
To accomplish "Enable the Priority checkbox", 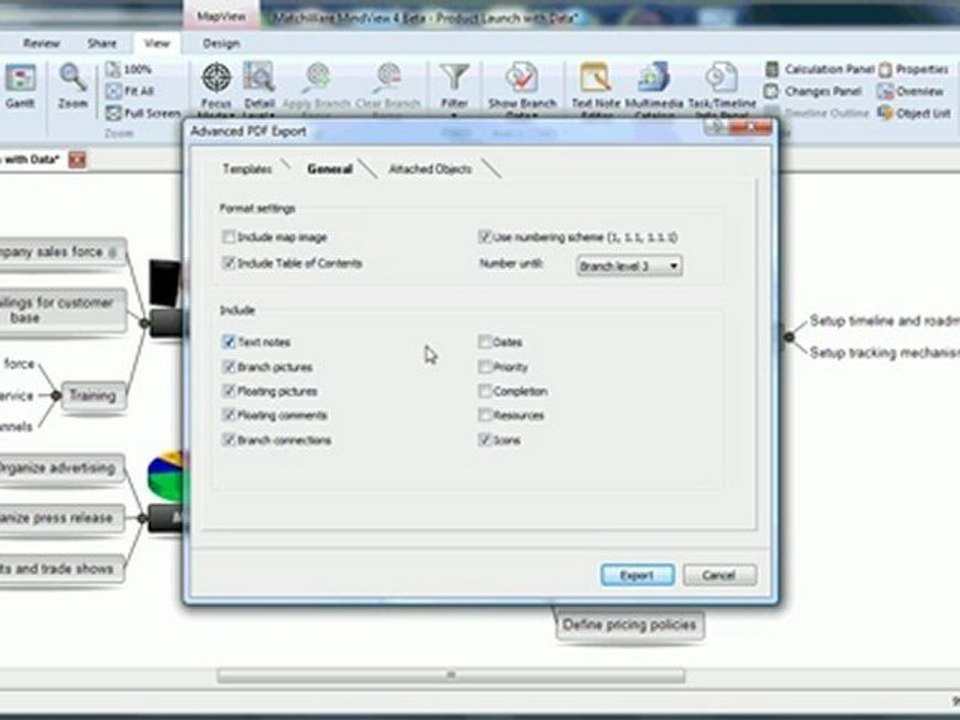I will click(x=485, y=367).
